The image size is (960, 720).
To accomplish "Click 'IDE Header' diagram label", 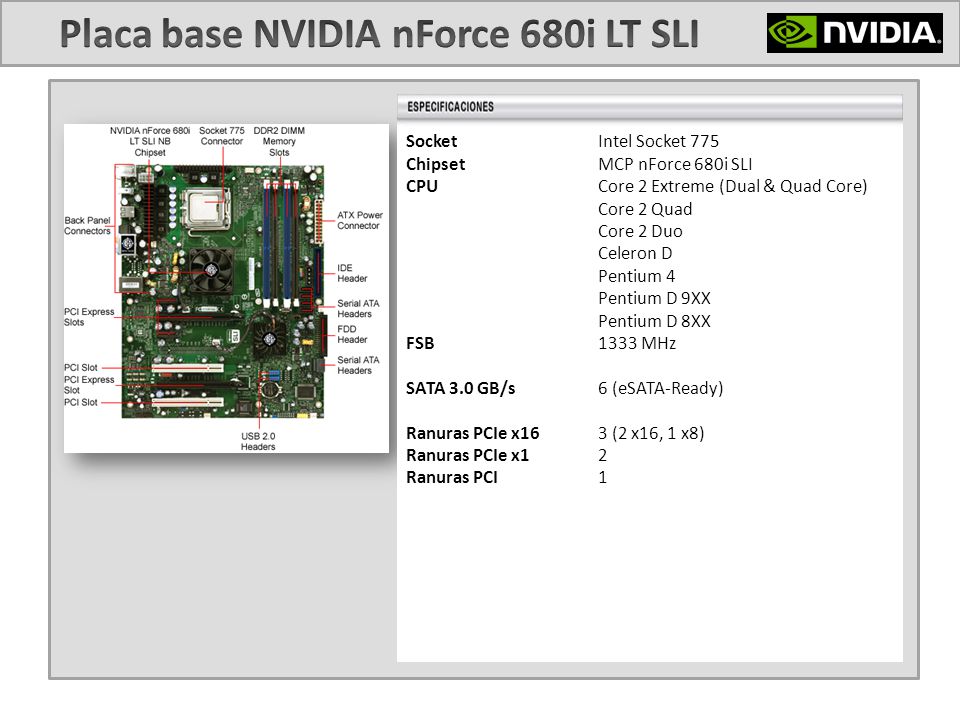I will (352, 273).
